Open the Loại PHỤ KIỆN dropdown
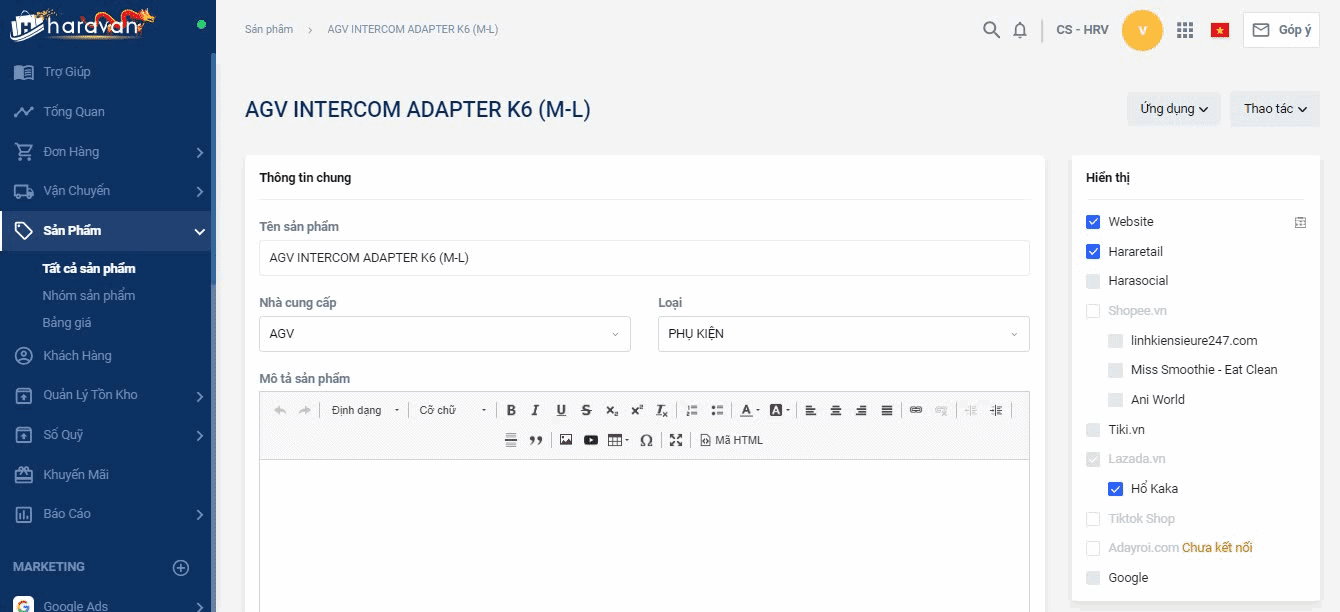The height and width of the screenshot is (612, 1340). pyautogui.click(x=843, y=334)
